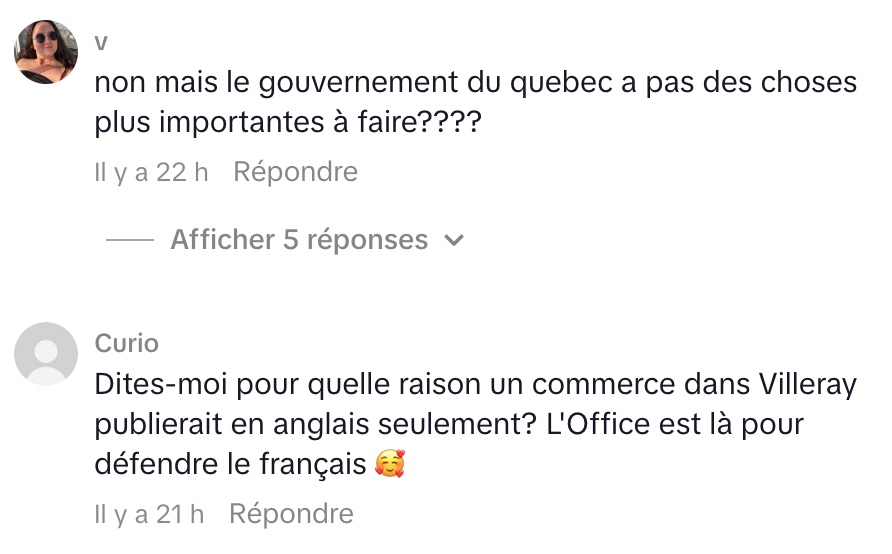Click the "Curio" username
The height and width of the screenshot is (554, 892).
point(127,343)
